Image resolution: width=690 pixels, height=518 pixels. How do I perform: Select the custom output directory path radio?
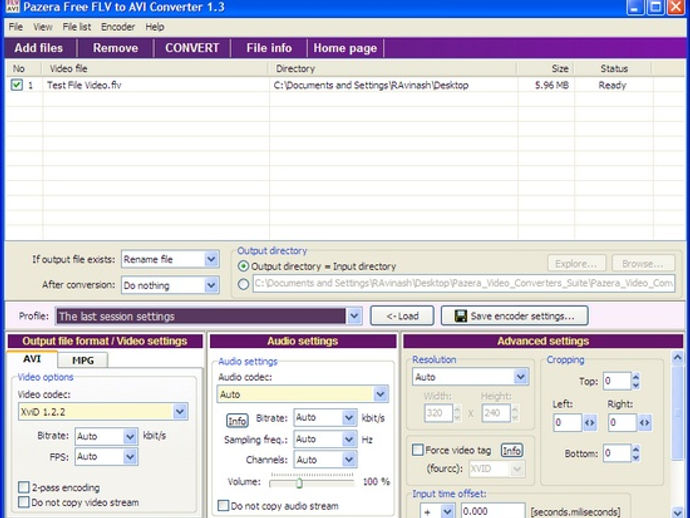[243, 284]
